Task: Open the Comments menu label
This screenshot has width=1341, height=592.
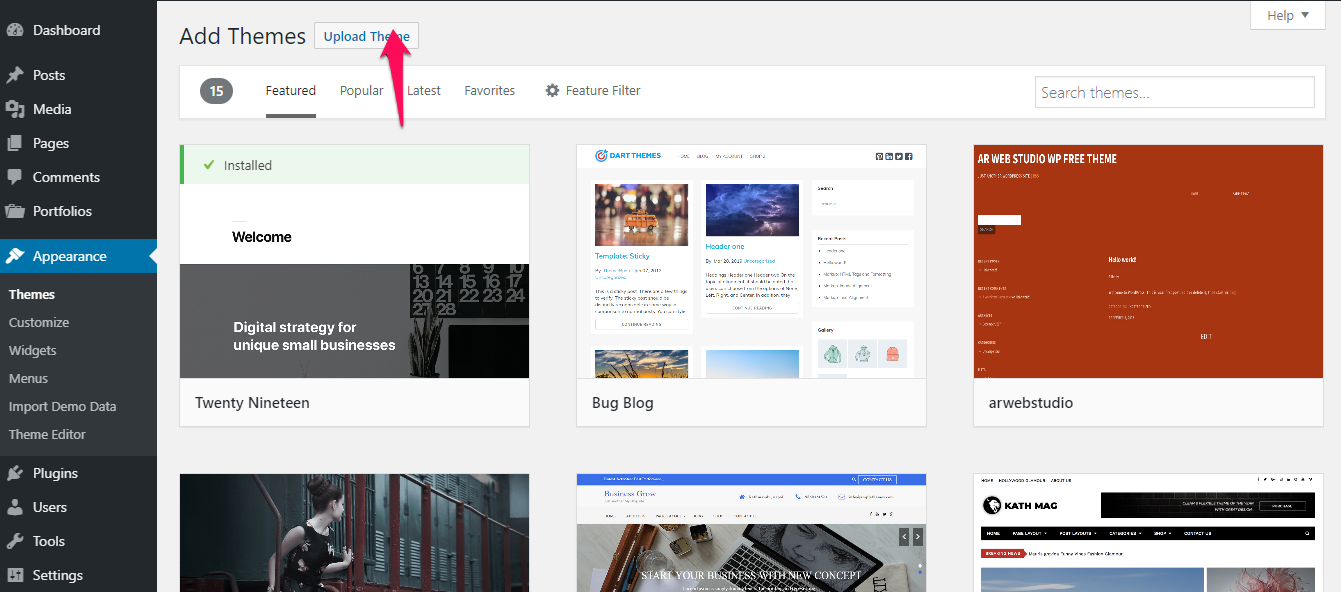Action: click(66, 177)
